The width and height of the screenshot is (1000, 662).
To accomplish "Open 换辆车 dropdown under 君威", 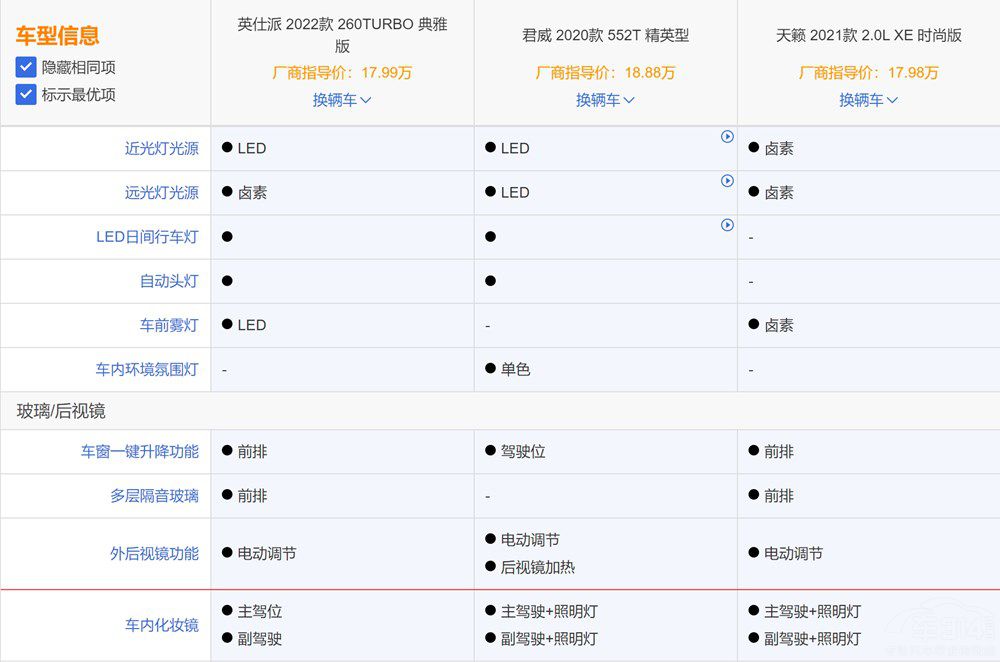I will click(605, 100).
